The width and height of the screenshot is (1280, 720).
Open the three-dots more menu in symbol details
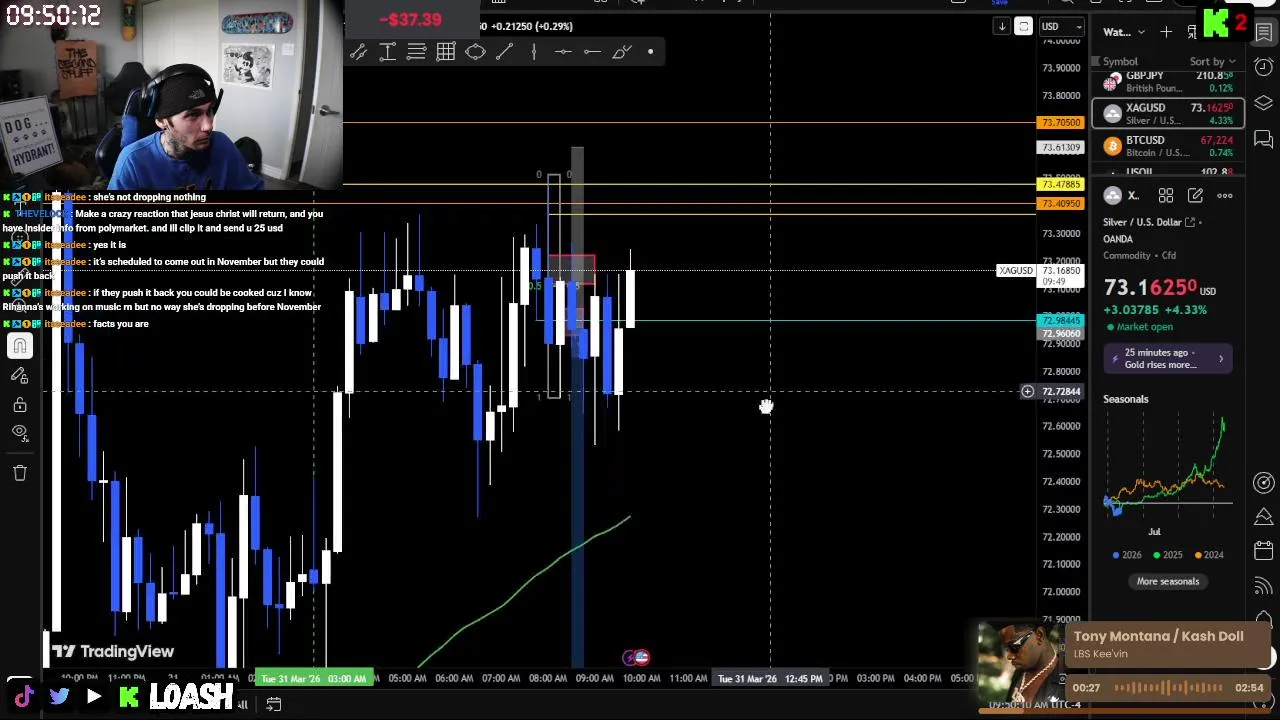[x=1225, y=196]
